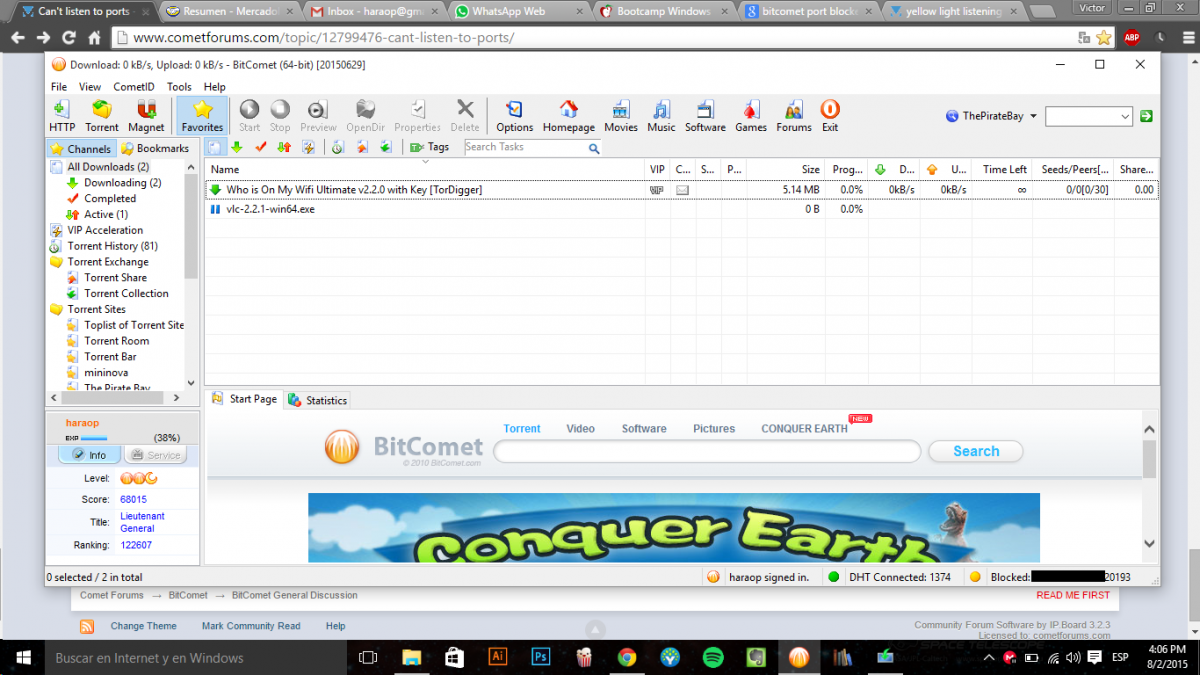This screenshot has height=675, width=1200.
Task: Click the Exit toolbar icon
Action: [x=830, y=115]
